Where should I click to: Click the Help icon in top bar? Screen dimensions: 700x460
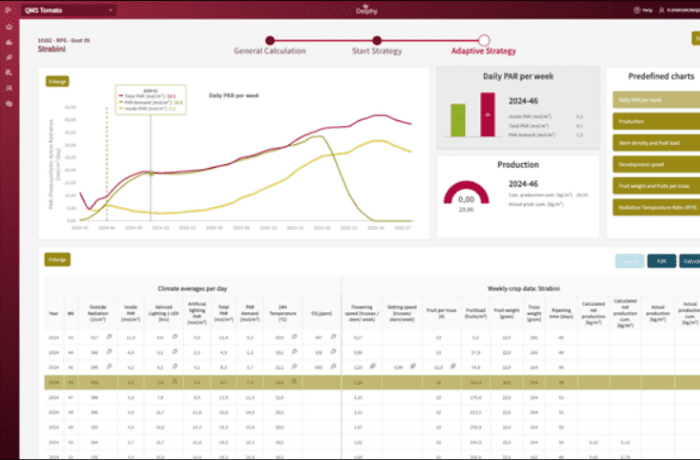[636, 9]
